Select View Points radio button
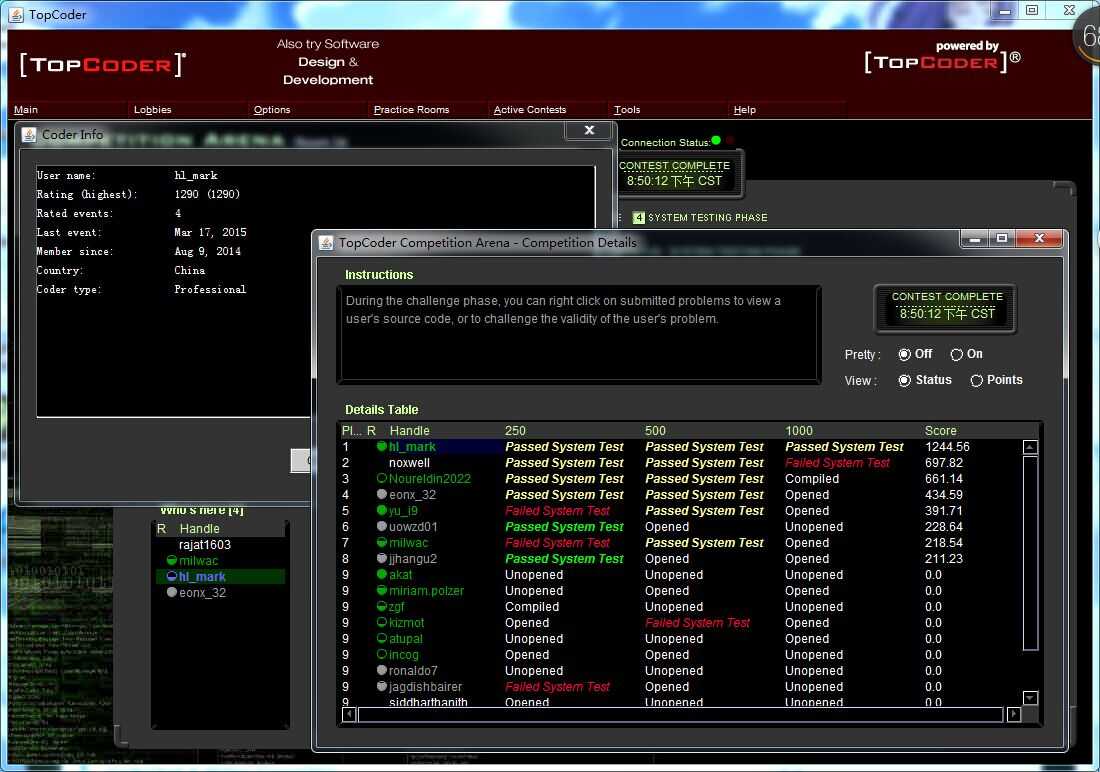This screenshot has width=1100, height=772. coord(976,380)
